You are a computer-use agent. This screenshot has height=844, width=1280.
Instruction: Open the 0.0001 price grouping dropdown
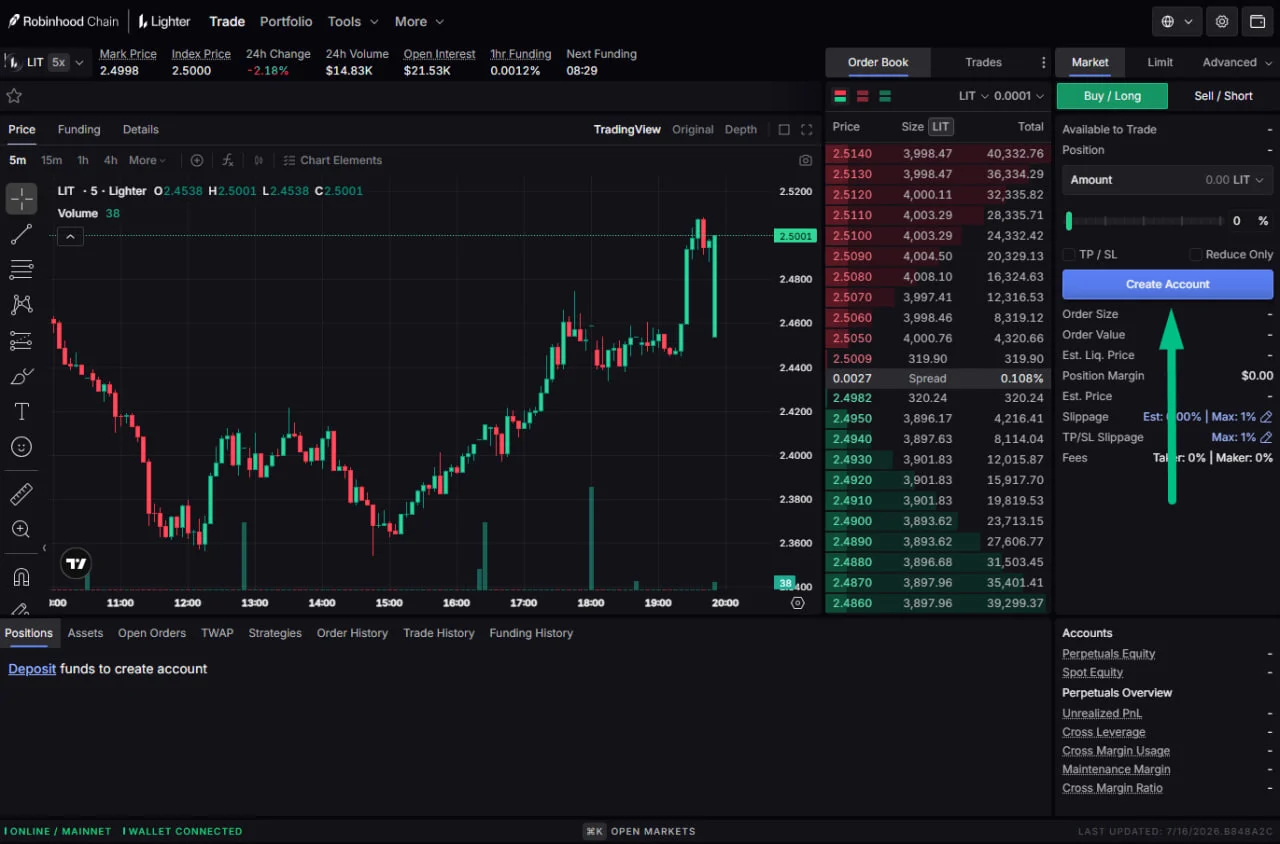[x=1019, y=96]
